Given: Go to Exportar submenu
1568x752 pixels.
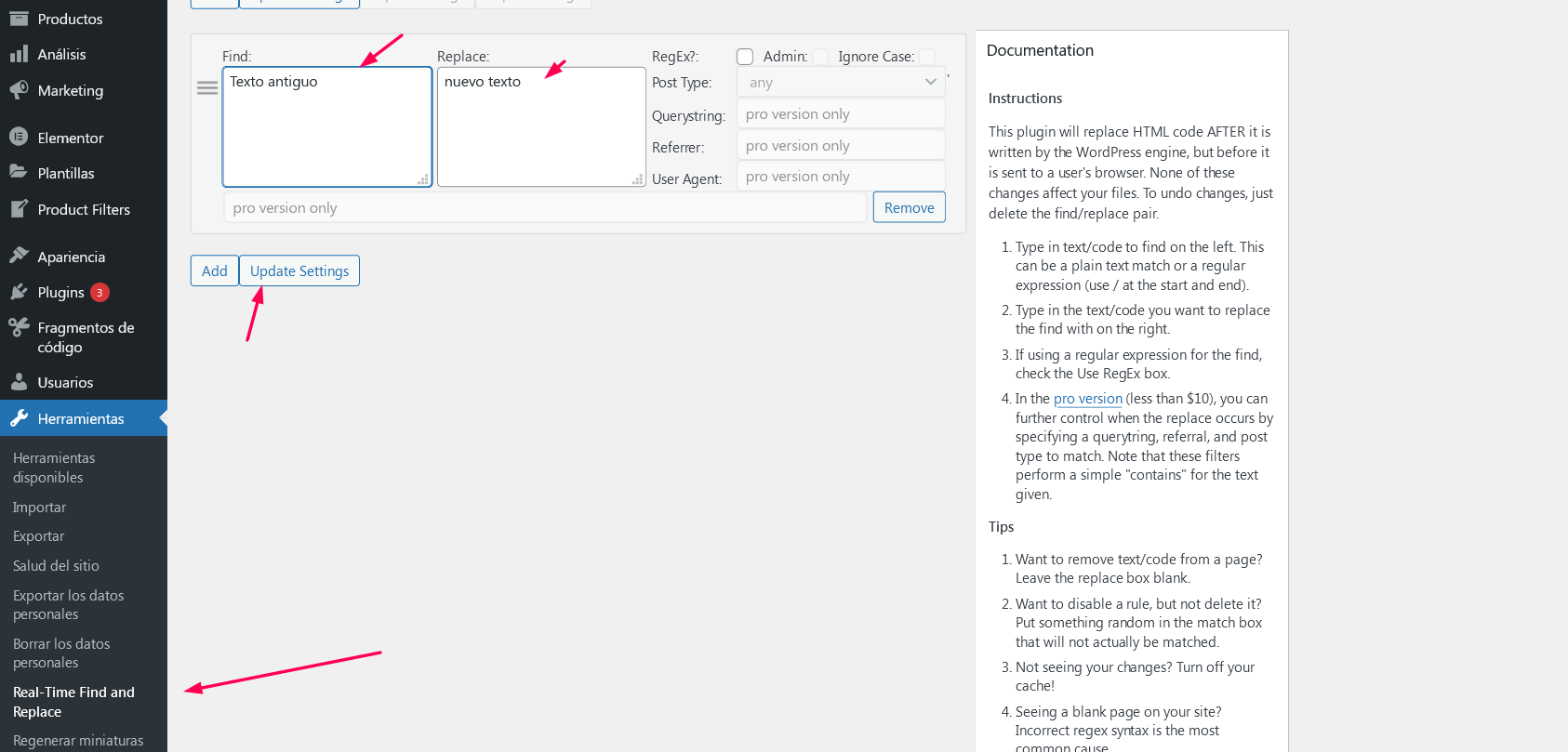Looking at the screenshot, I should click(x=38, y=536).
